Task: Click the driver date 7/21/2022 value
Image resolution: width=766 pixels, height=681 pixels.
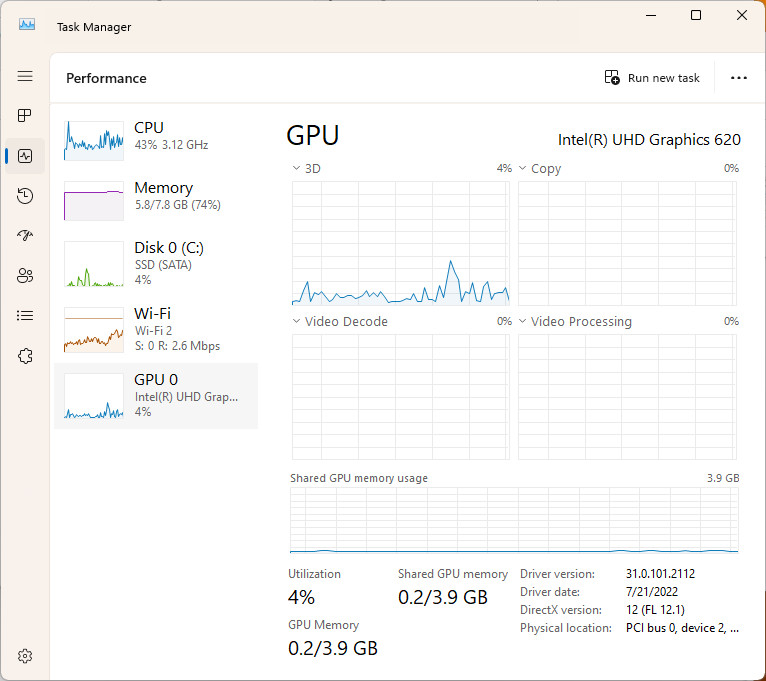Action: [x=652, y=592]
